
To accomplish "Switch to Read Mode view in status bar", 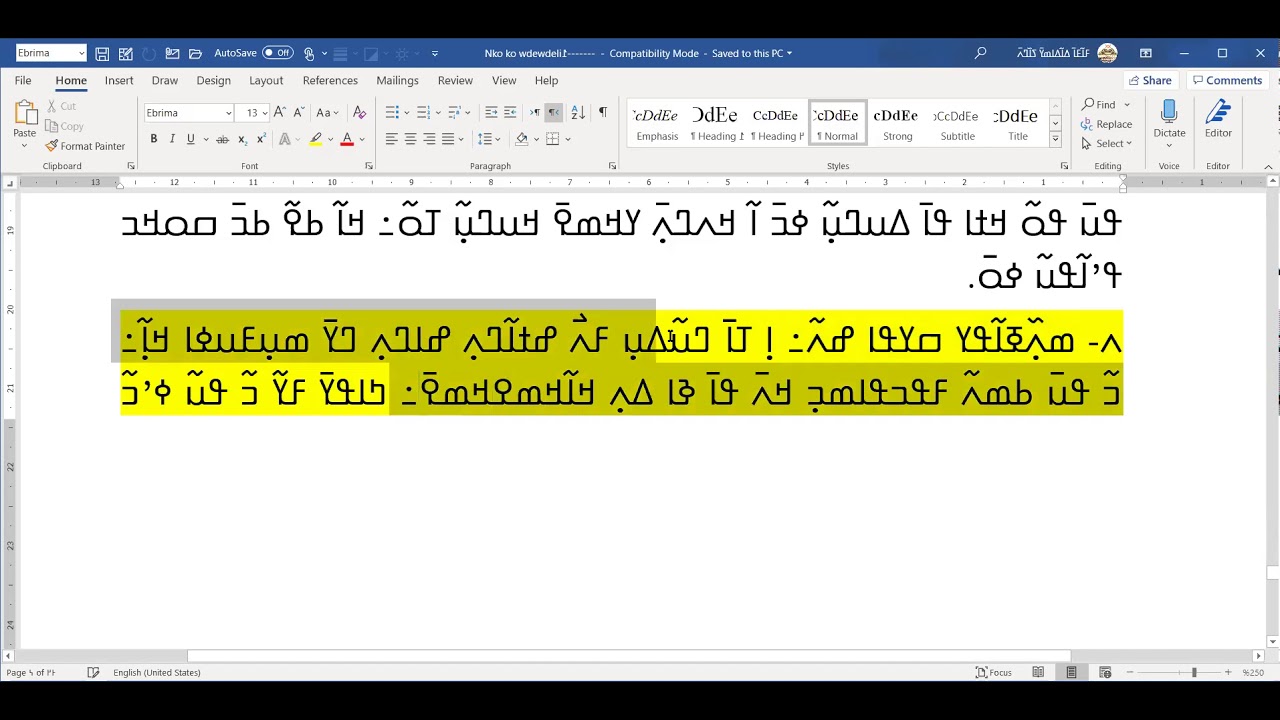I will (x=1038, y=672).
